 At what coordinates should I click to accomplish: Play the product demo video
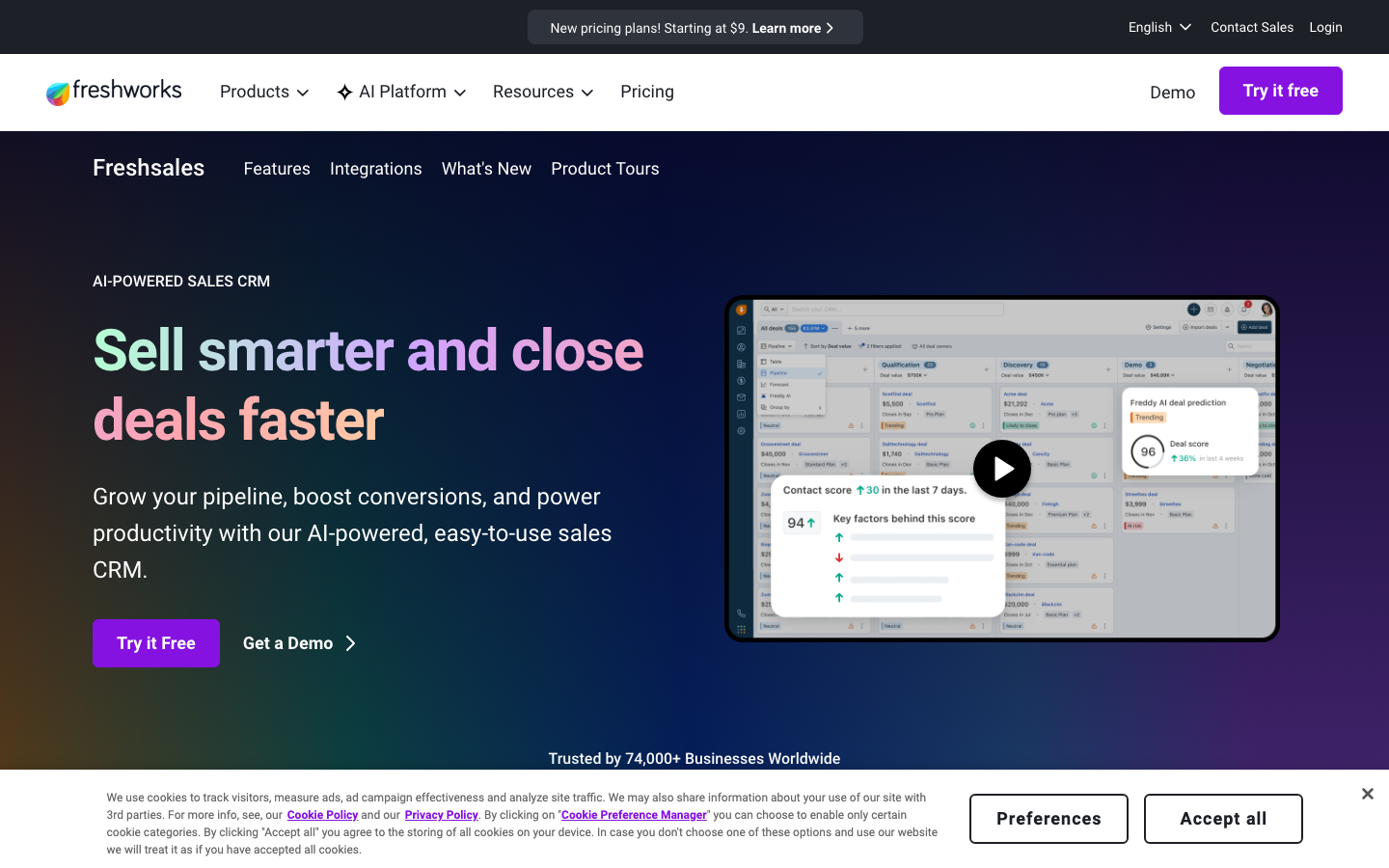1002,469
